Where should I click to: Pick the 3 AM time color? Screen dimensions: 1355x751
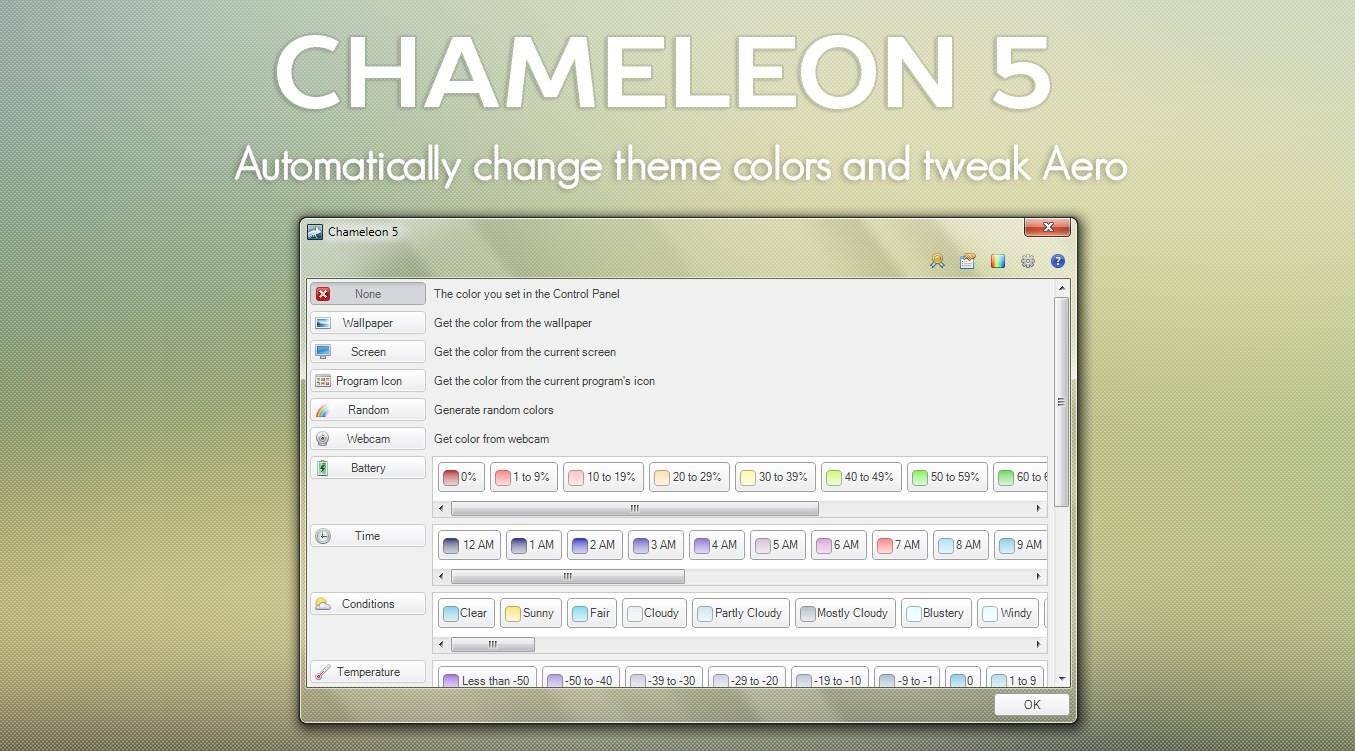click(x=656, y=545)
